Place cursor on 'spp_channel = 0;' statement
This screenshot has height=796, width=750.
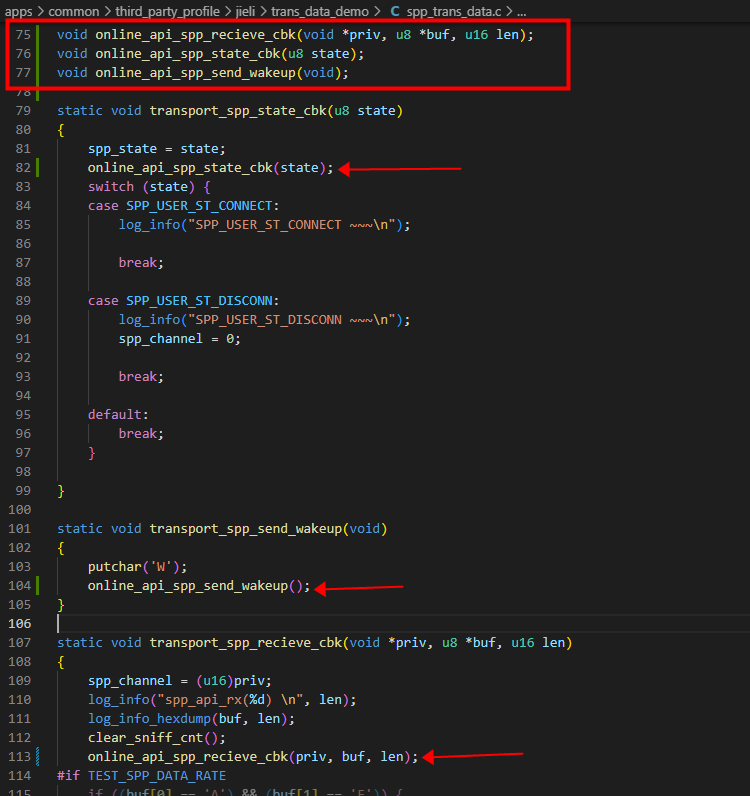pyautogui.click(x=179, y=339)
